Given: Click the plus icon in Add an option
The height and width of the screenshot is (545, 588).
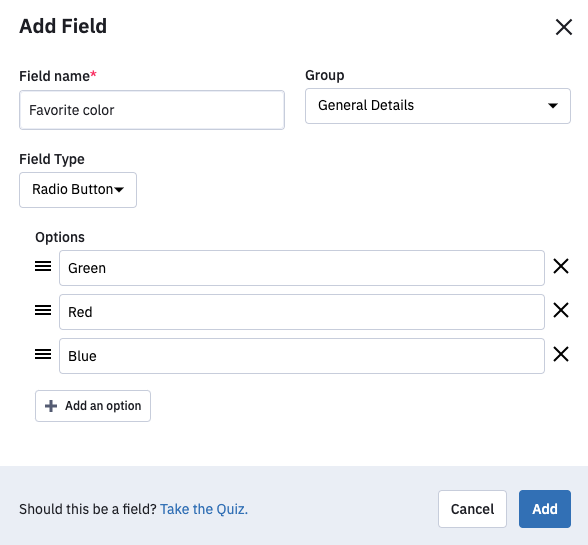Looking at the screenshot, I should pyautogui.click(x=51, y=406).
